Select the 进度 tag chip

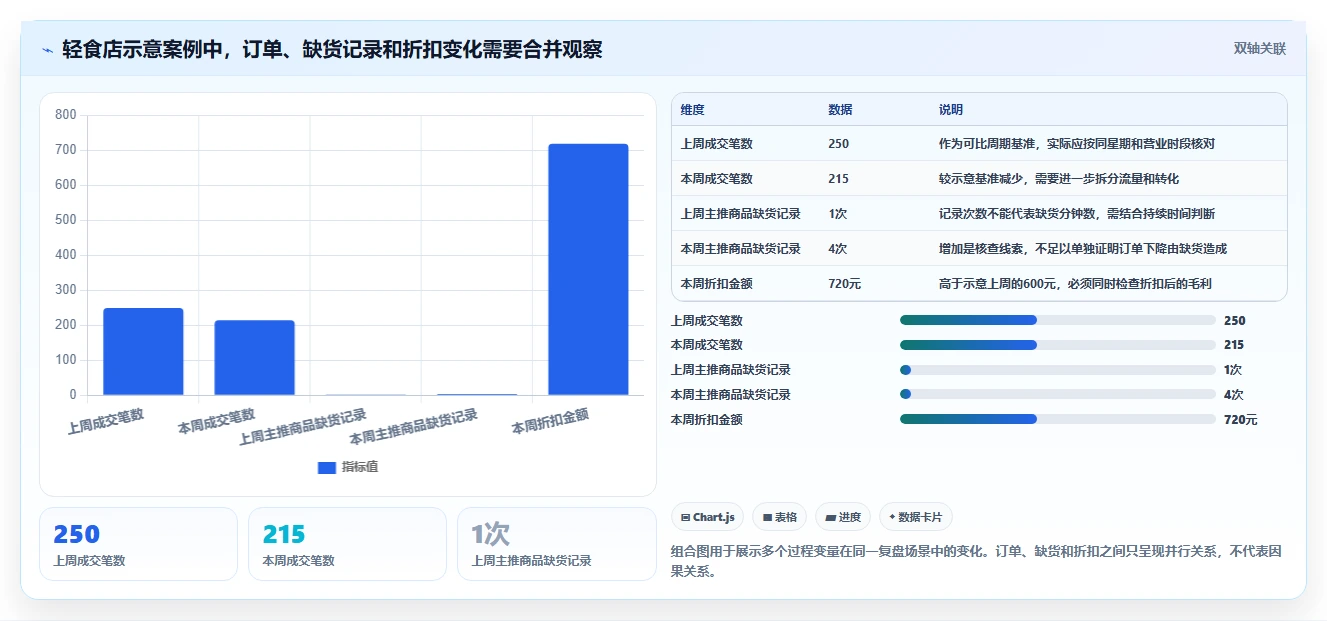click(843, 517)
